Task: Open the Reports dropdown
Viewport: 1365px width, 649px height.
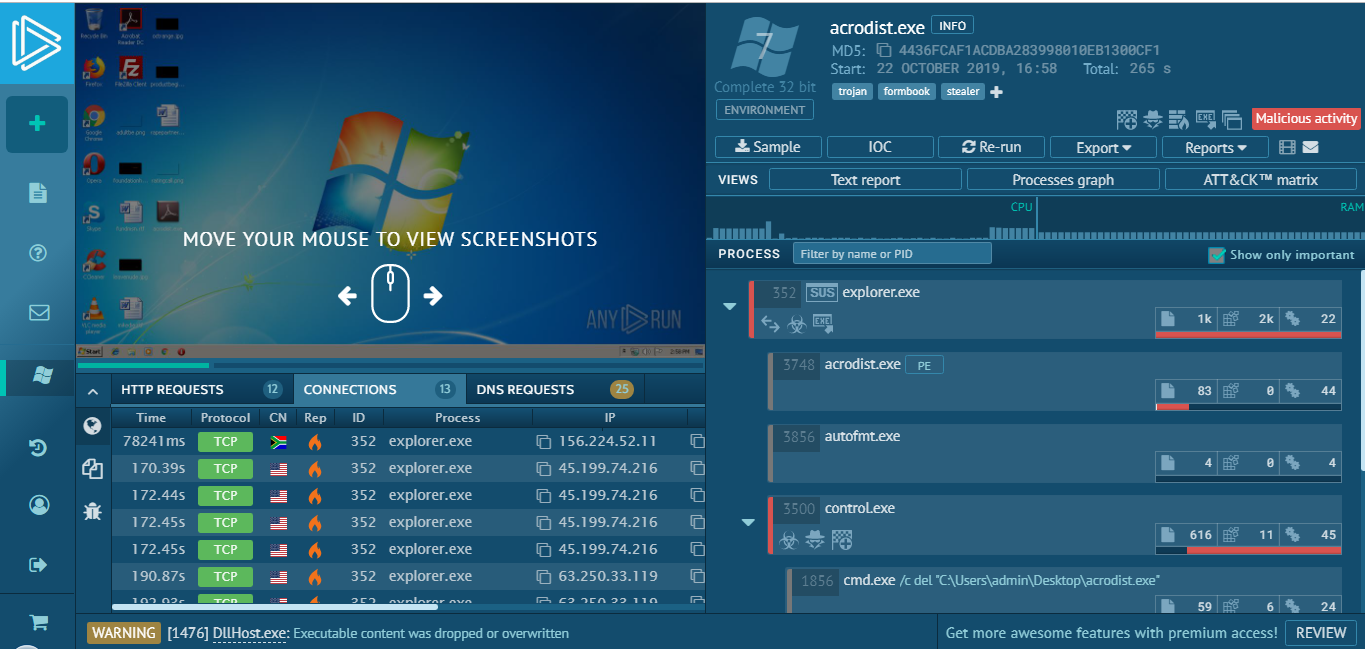Action: [1215, 147]
